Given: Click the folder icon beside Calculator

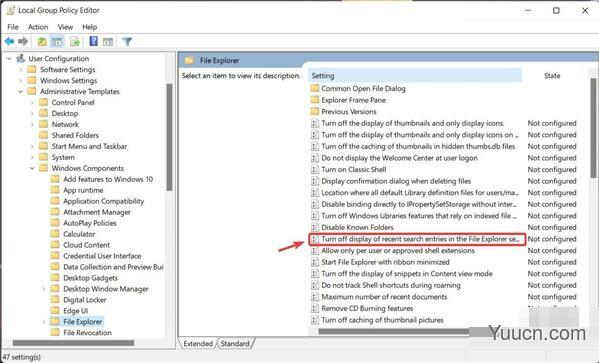Looking at the screenshot, I should point(55,234).
